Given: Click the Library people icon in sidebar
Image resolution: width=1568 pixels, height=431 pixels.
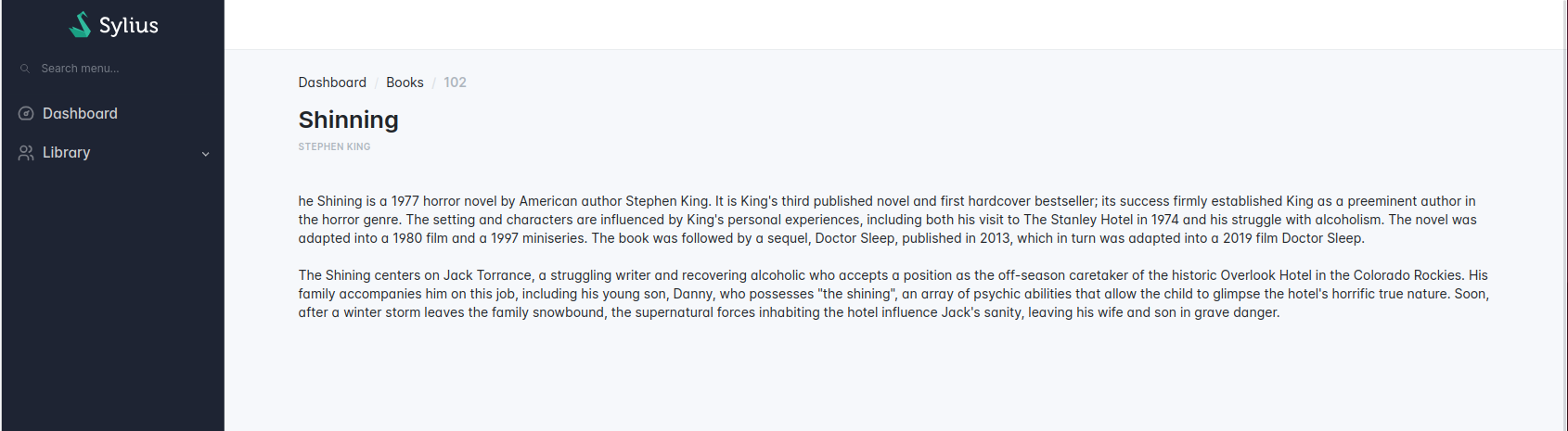Looking at the screenshot, I should [26, 153].
